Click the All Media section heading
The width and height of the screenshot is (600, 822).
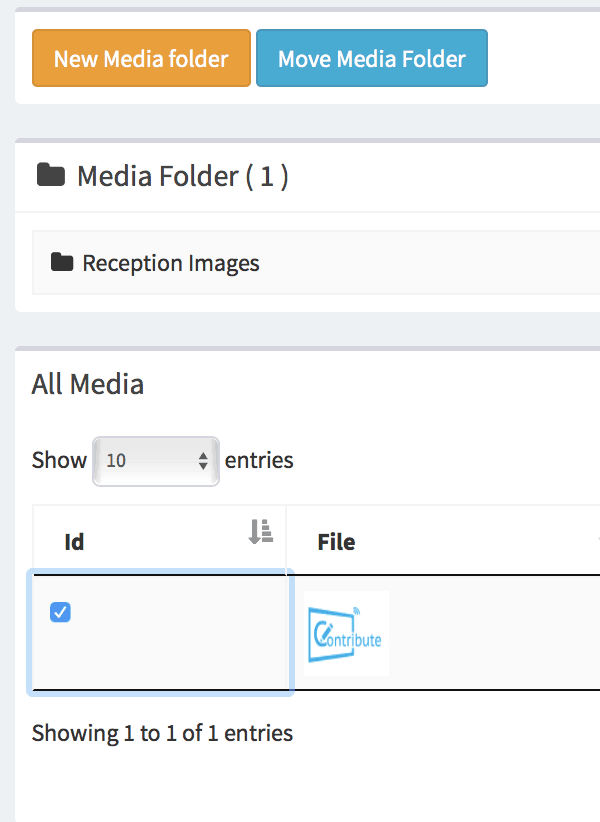pyautogui.click(x=88, y=384)
